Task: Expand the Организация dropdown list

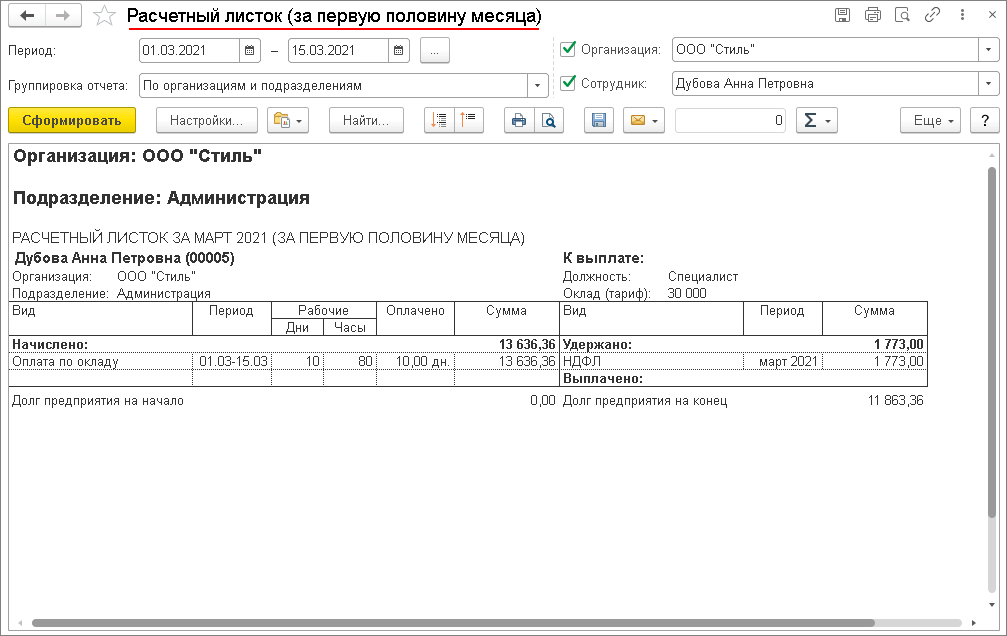Action: click(988, 50)
